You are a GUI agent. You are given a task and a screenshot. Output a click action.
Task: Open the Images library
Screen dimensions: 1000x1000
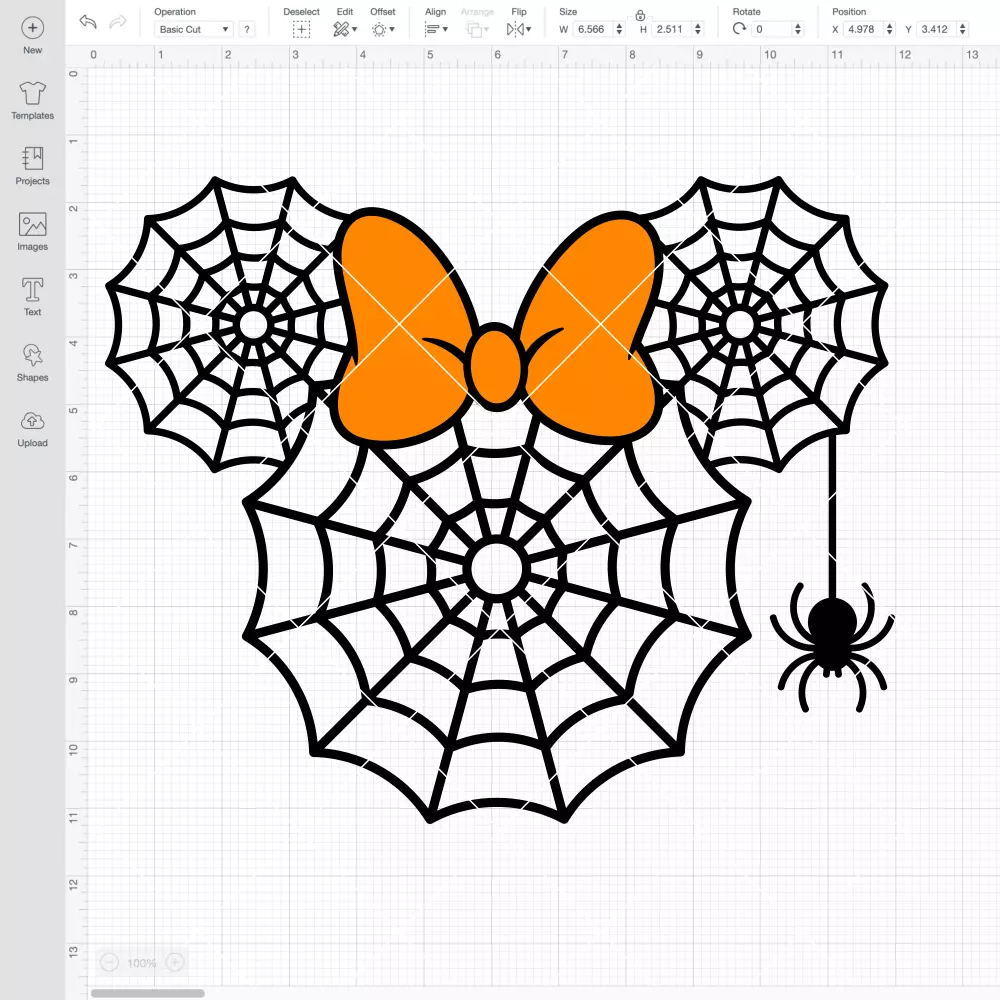33,232
